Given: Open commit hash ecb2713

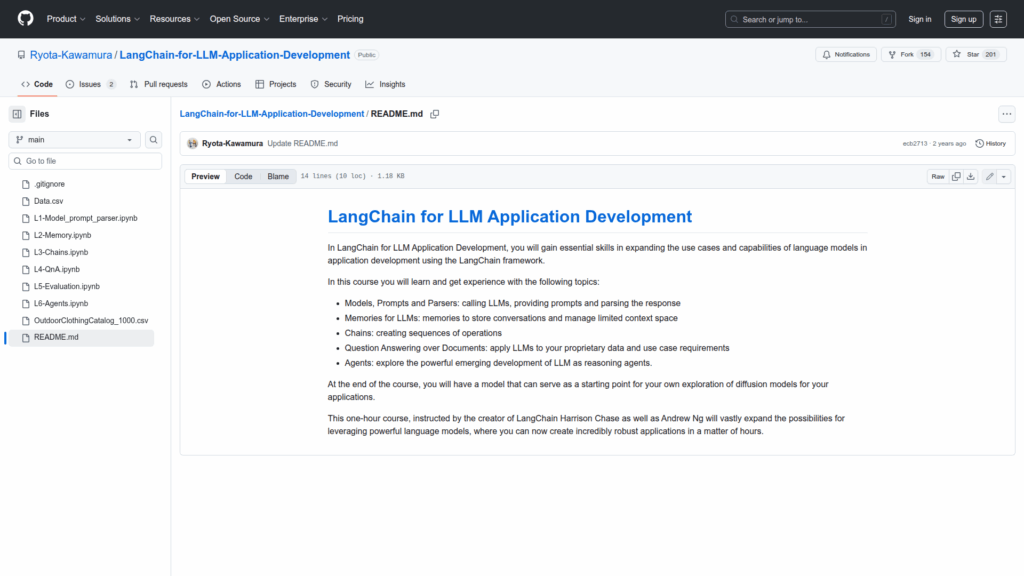Looking at the screenshot, I should [914, 144].
